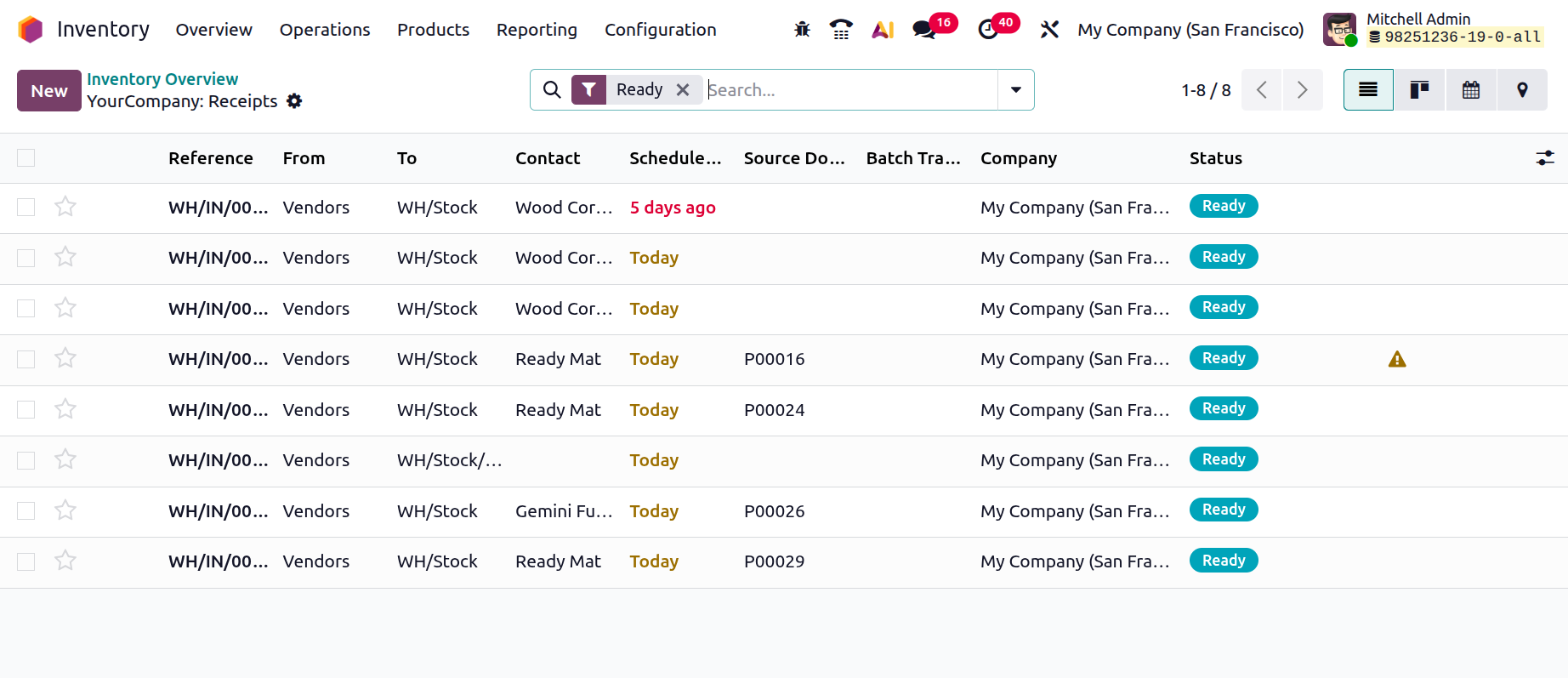Open optional columns adjust settings

point(1545,158)
